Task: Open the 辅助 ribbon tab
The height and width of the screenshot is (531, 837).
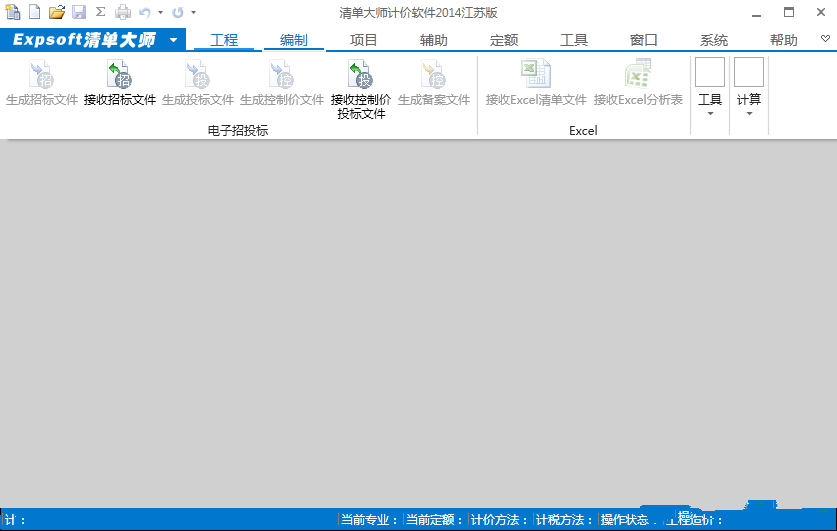Action: click(433, 40)
